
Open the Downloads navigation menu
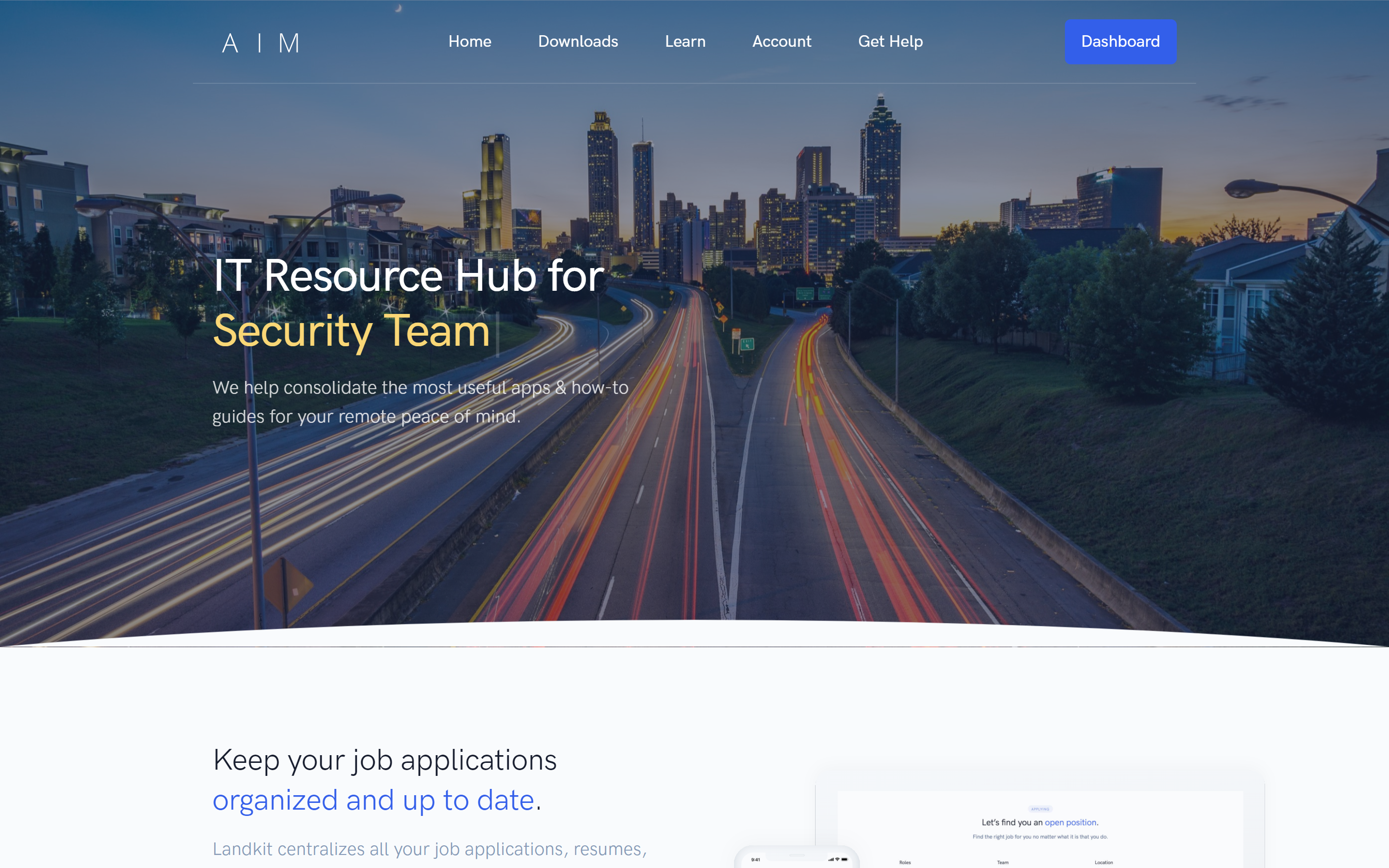(x=577, y=41)
